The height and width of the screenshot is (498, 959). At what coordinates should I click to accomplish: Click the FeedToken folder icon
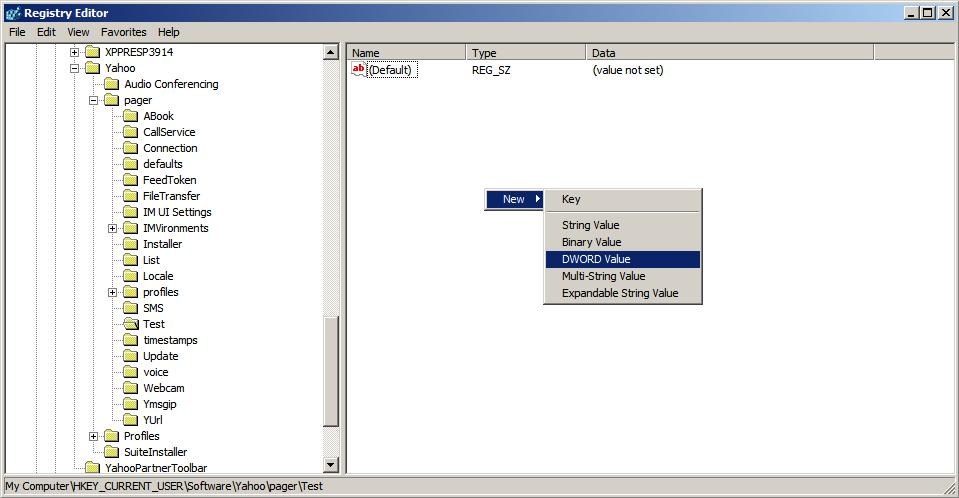pyautogui.click(x=130, y=180)
